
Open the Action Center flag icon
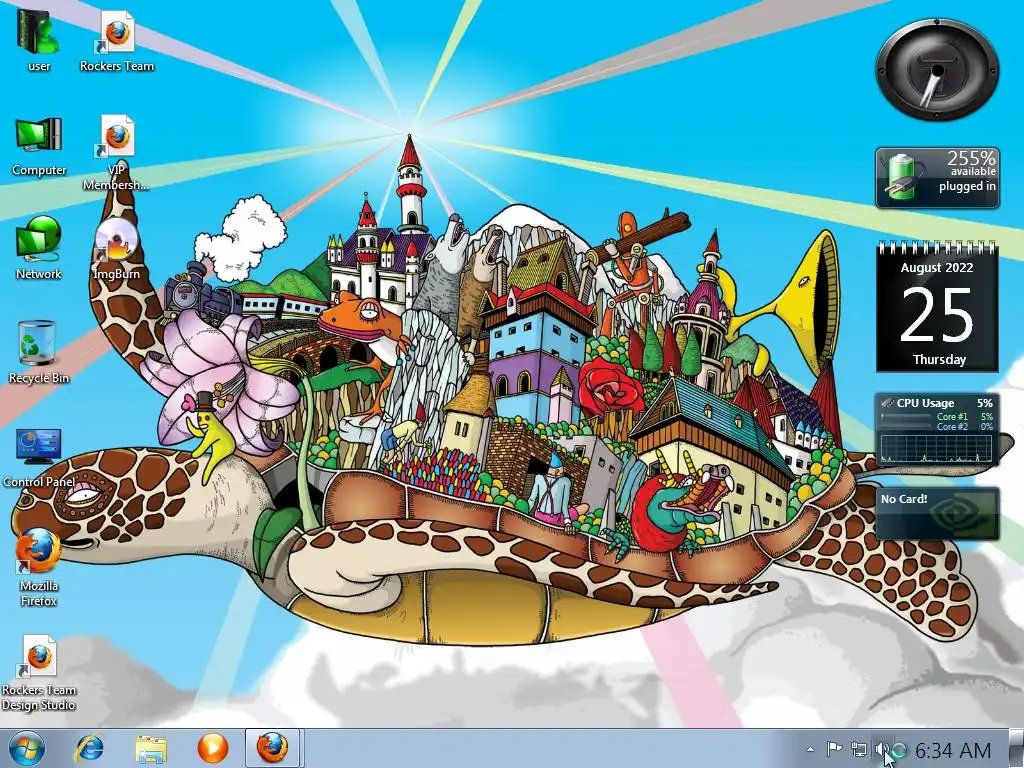[834, 750]
